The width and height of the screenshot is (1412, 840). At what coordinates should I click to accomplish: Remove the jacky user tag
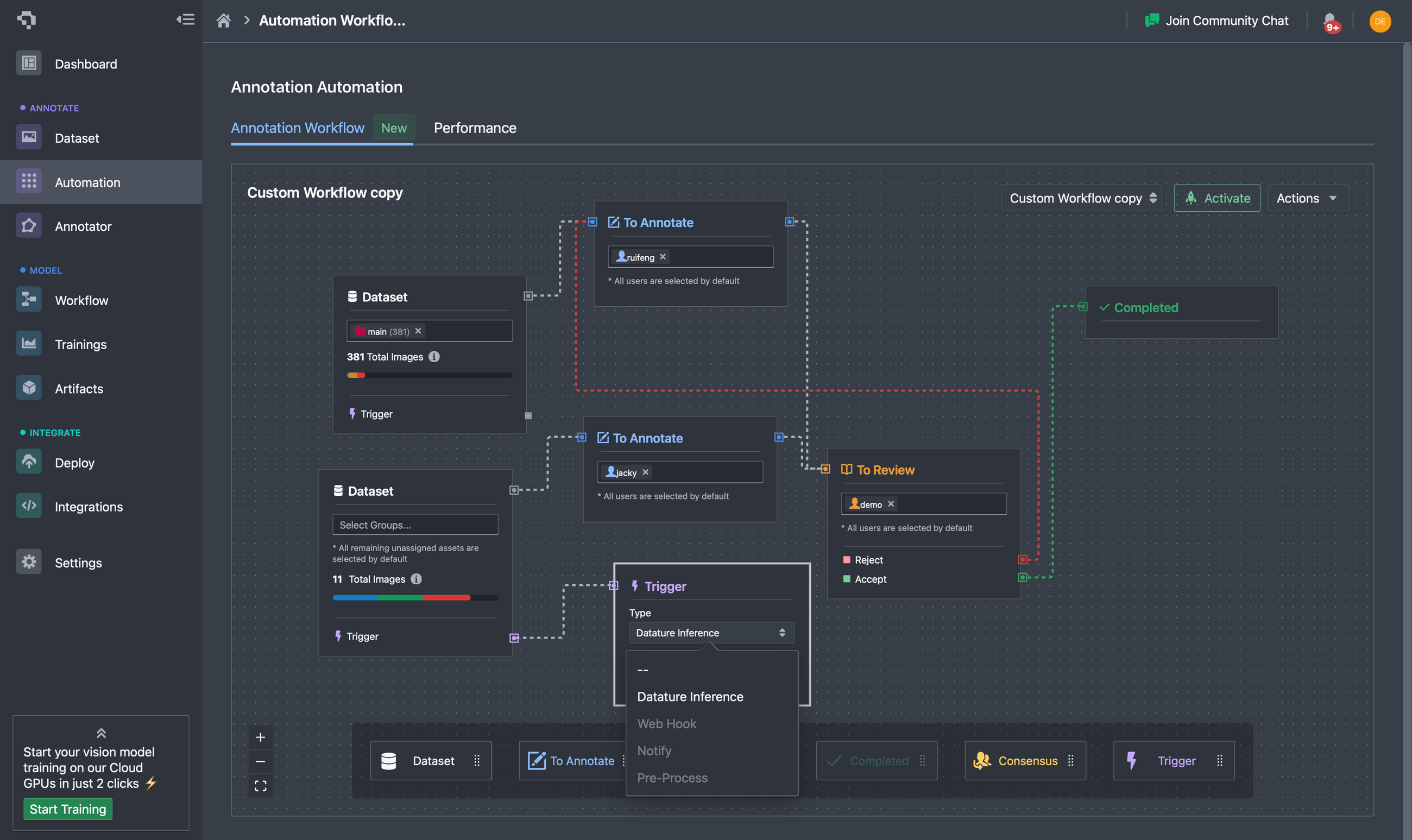tap(645, 472)
